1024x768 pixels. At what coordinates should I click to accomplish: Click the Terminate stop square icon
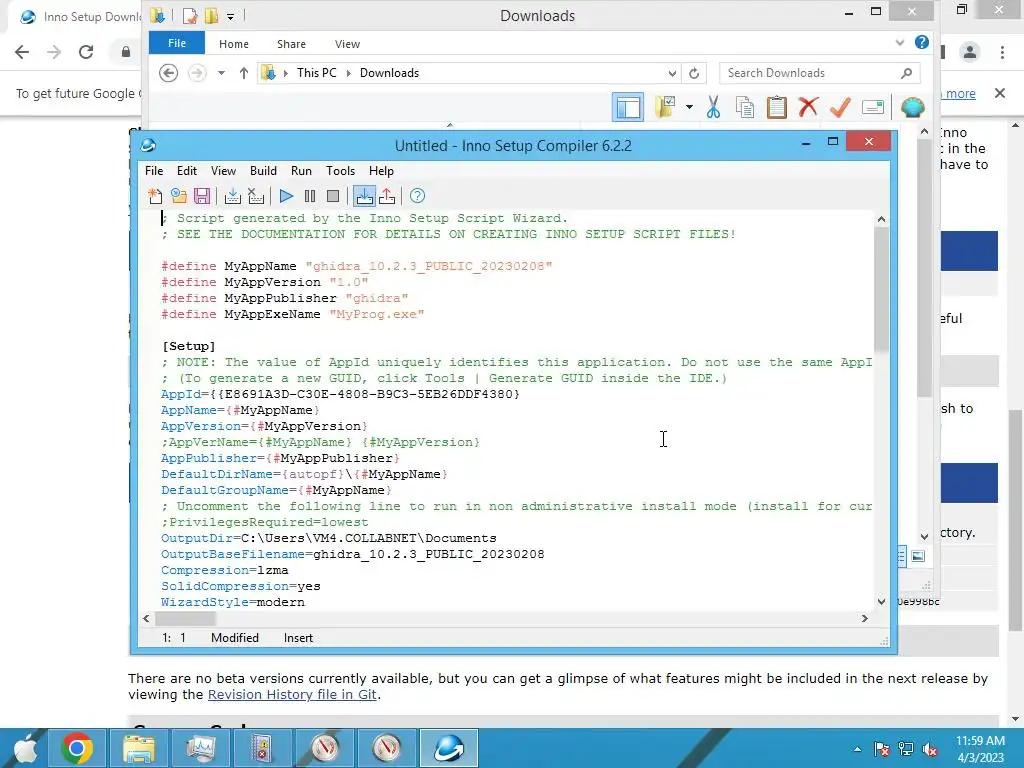333,196
